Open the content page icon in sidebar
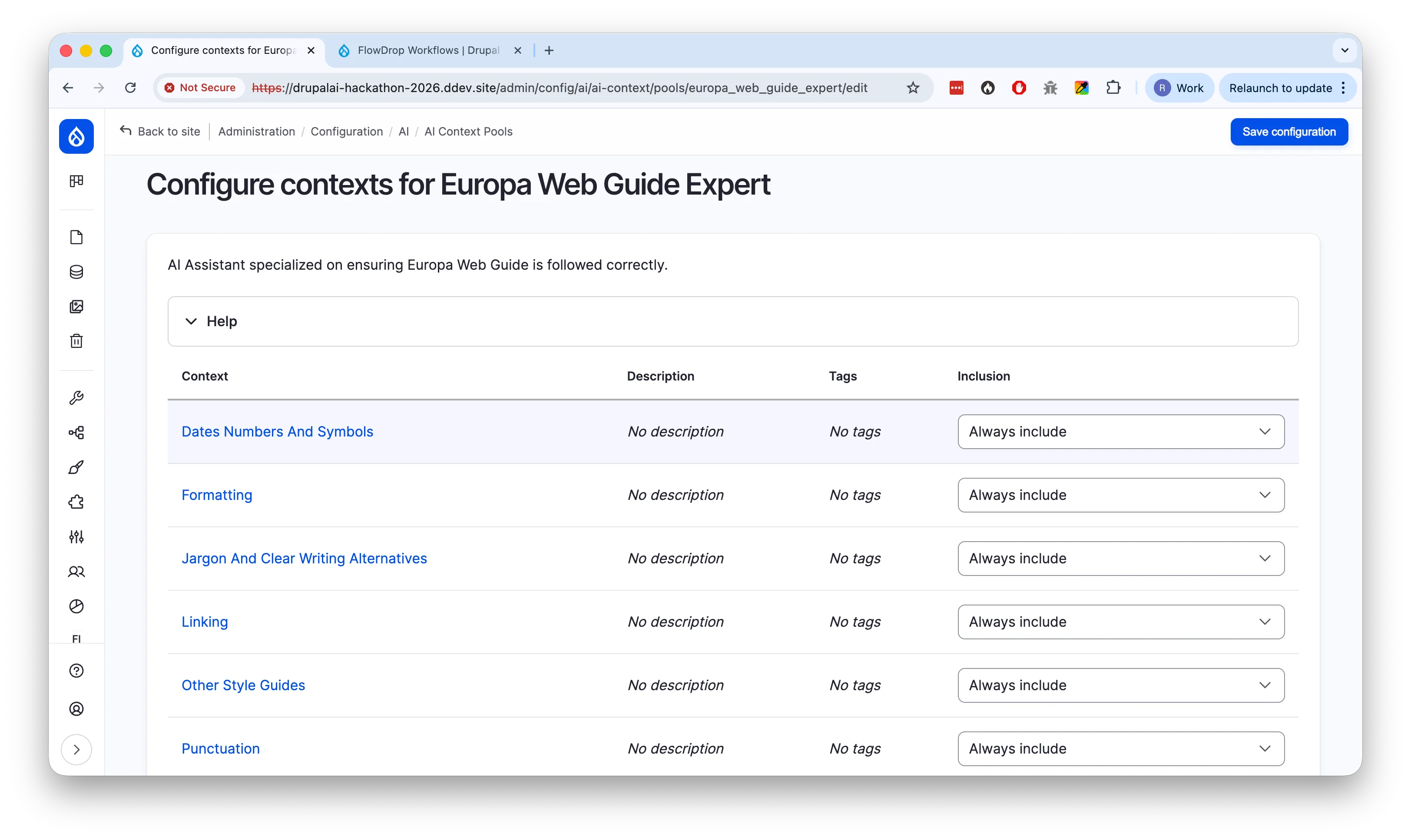This screenshot has height=840, width=1411. [76, 237]
